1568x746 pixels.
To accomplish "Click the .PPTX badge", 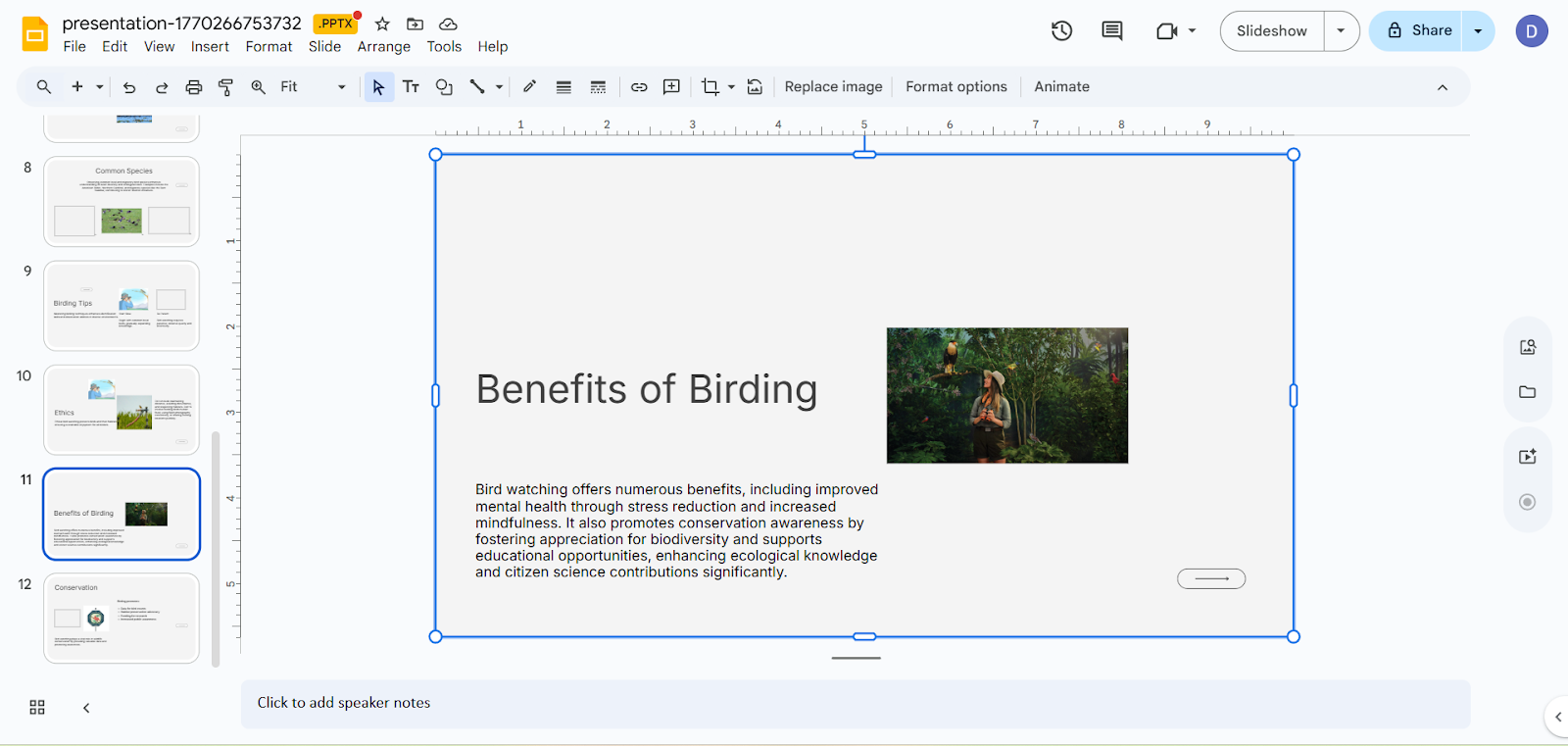I will (335, 24).
